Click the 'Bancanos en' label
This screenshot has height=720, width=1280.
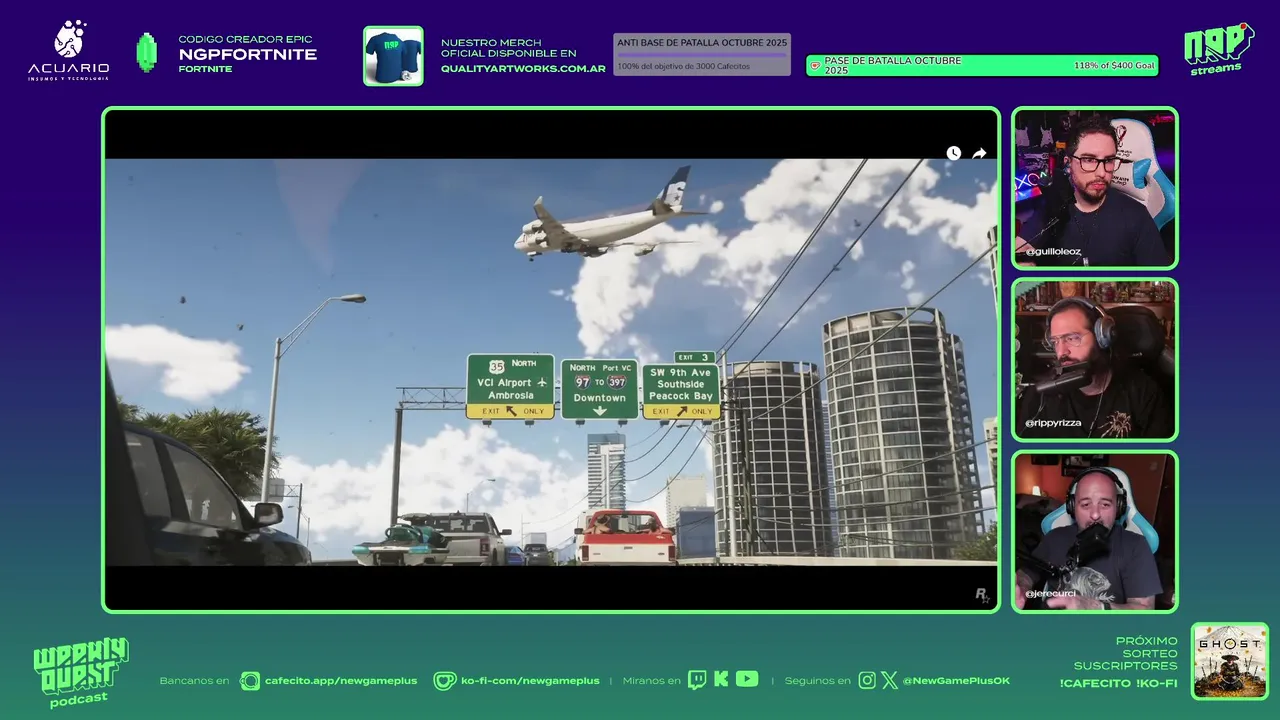point(194,681)
